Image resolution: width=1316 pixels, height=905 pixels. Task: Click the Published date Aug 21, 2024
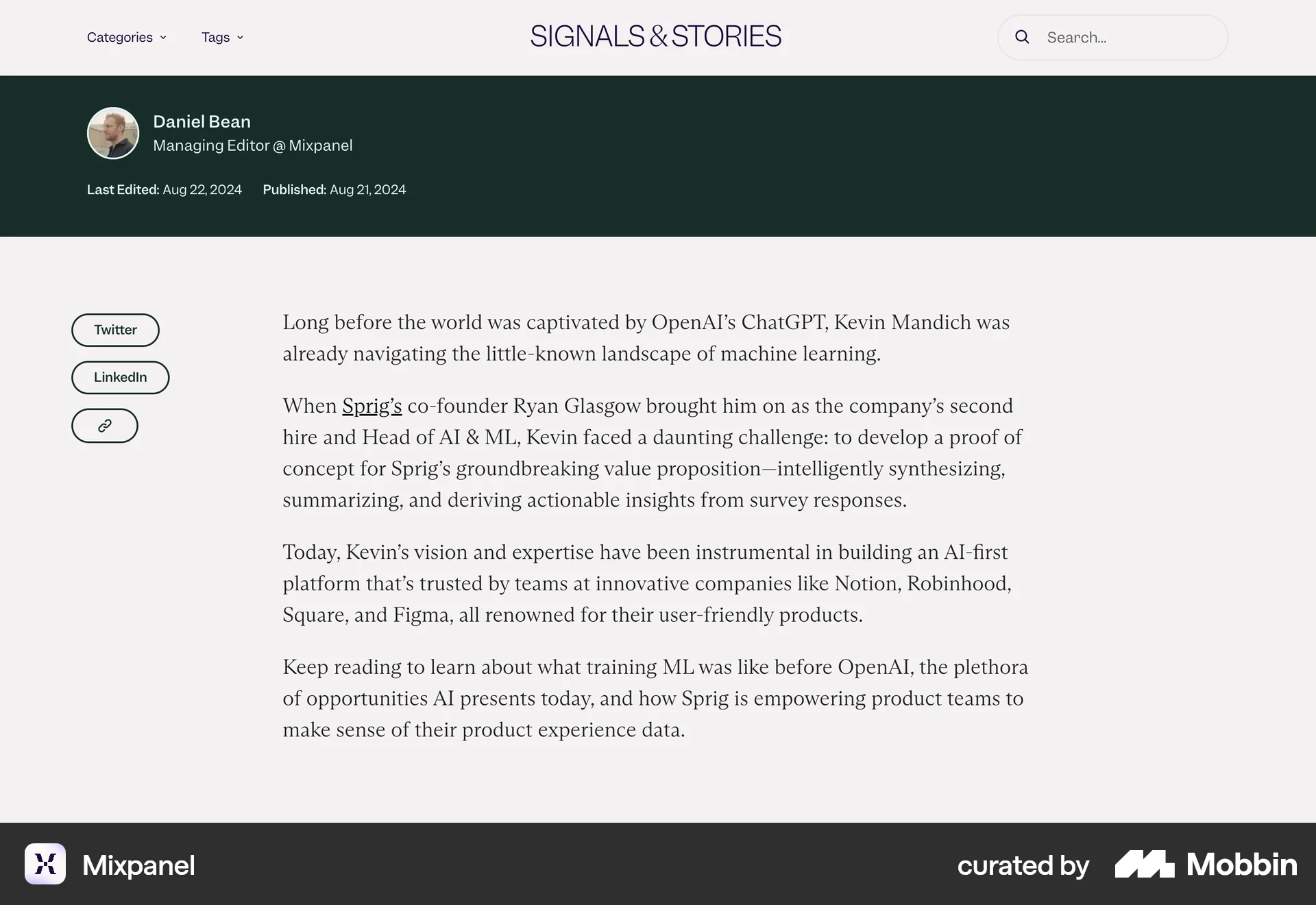coord(367,190)
